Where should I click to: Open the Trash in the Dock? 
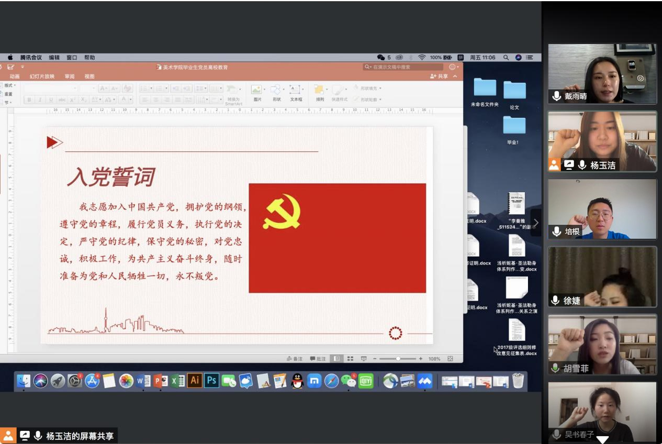tap(518, 381)
